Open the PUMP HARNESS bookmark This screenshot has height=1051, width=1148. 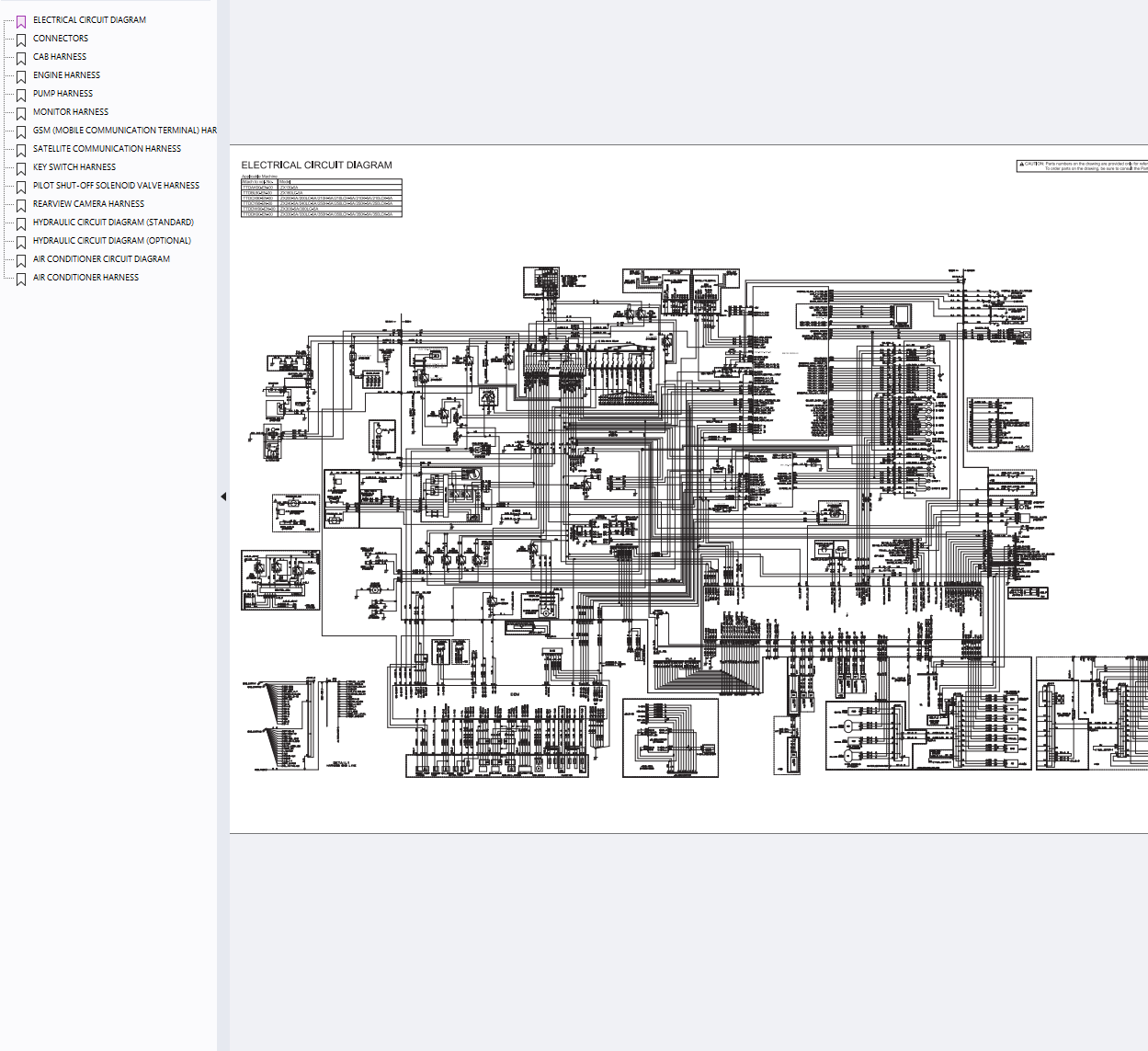click(63, 94)
